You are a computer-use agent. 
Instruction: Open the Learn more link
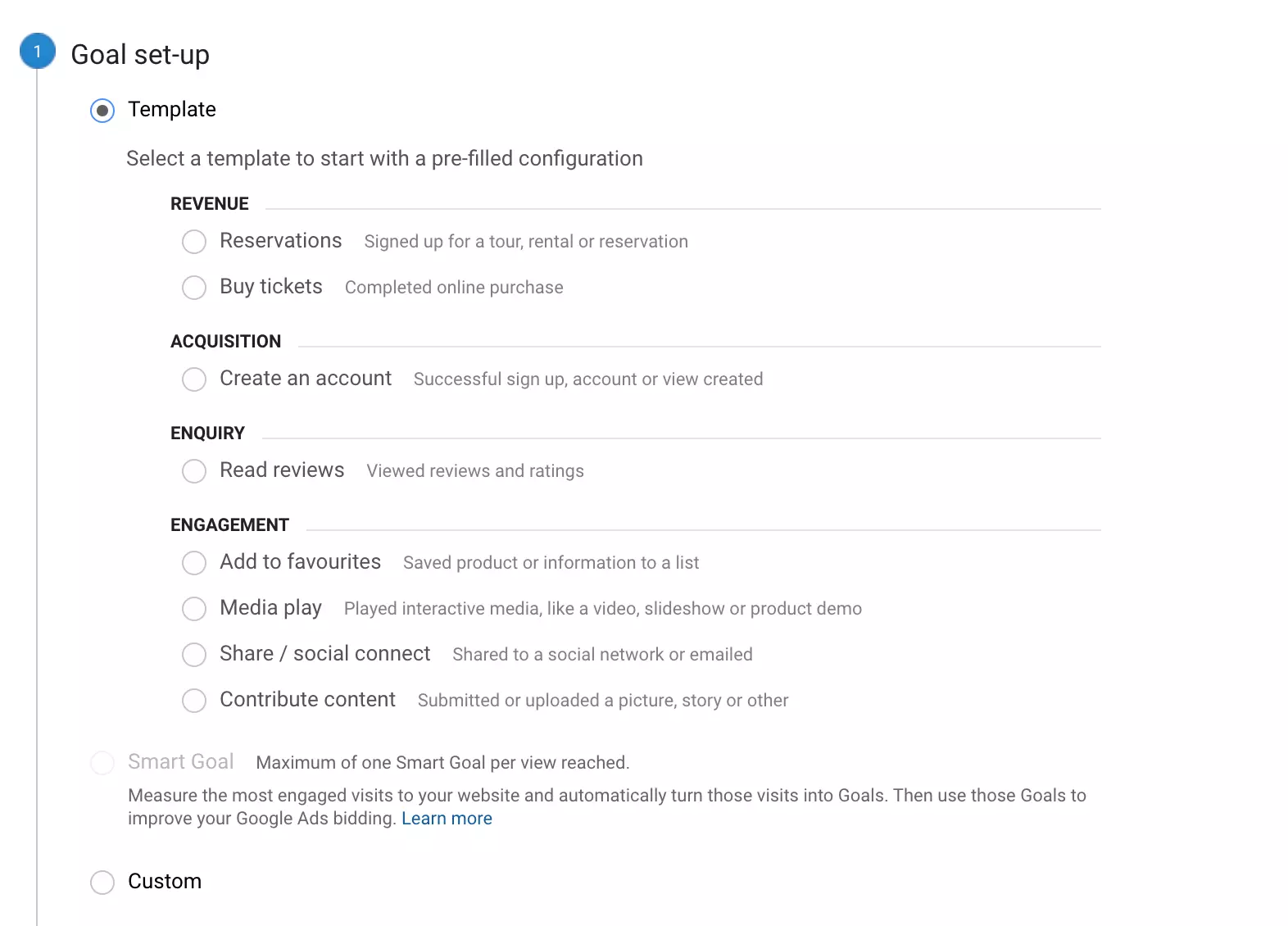pos(447,819)
